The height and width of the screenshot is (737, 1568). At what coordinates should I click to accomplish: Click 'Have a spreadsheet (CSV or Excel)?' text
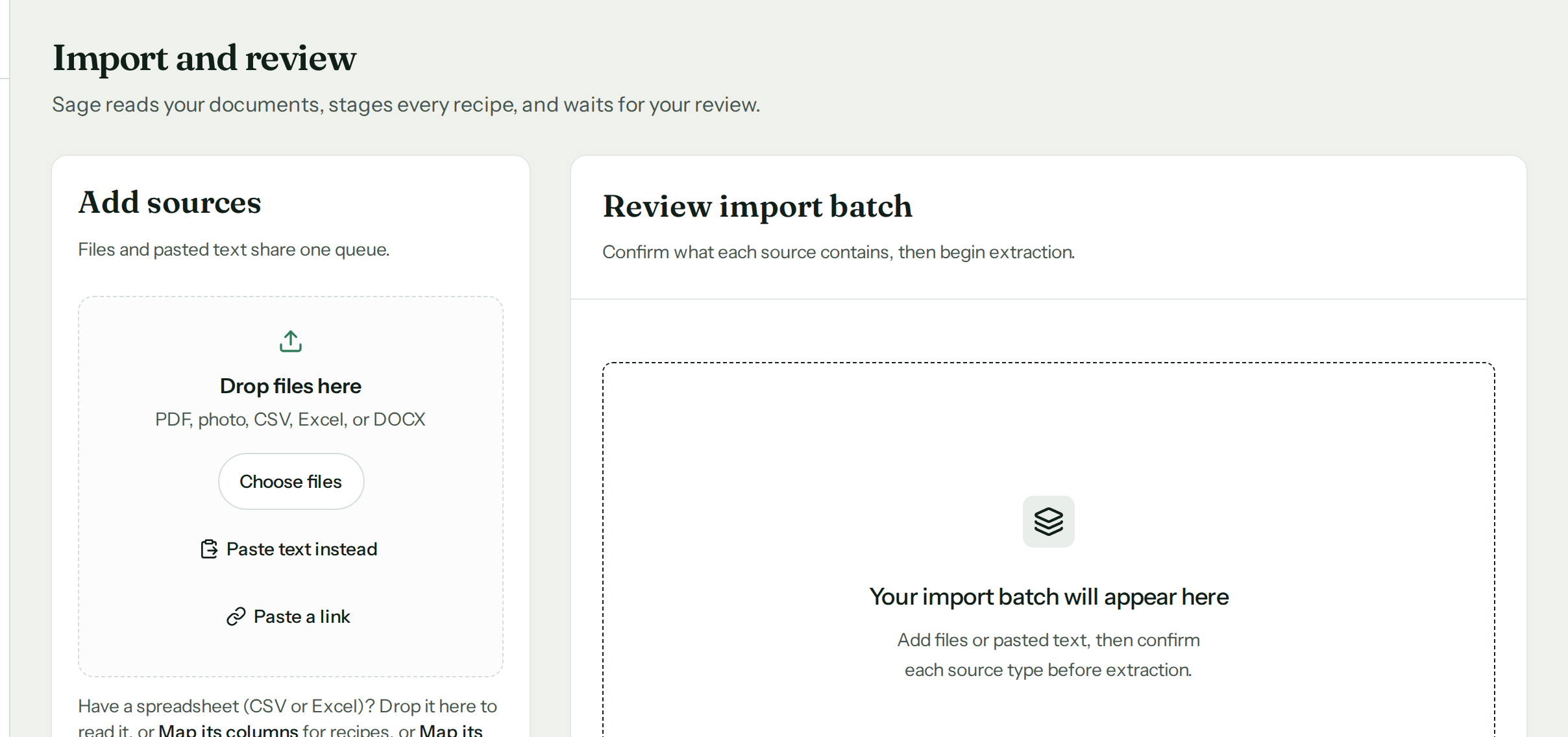[227, 706]
